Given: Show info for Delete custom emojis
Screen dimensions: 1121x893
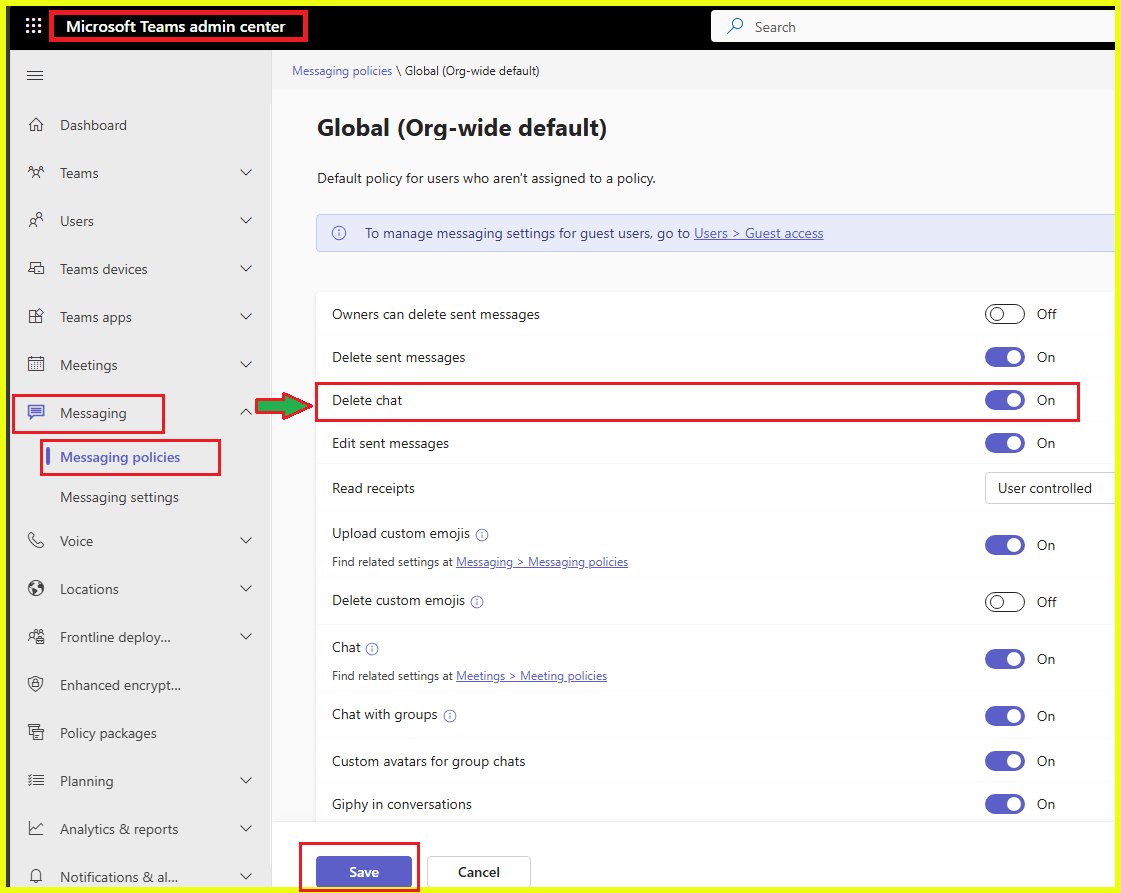Looking at the screenshot, I should point(477,602).
